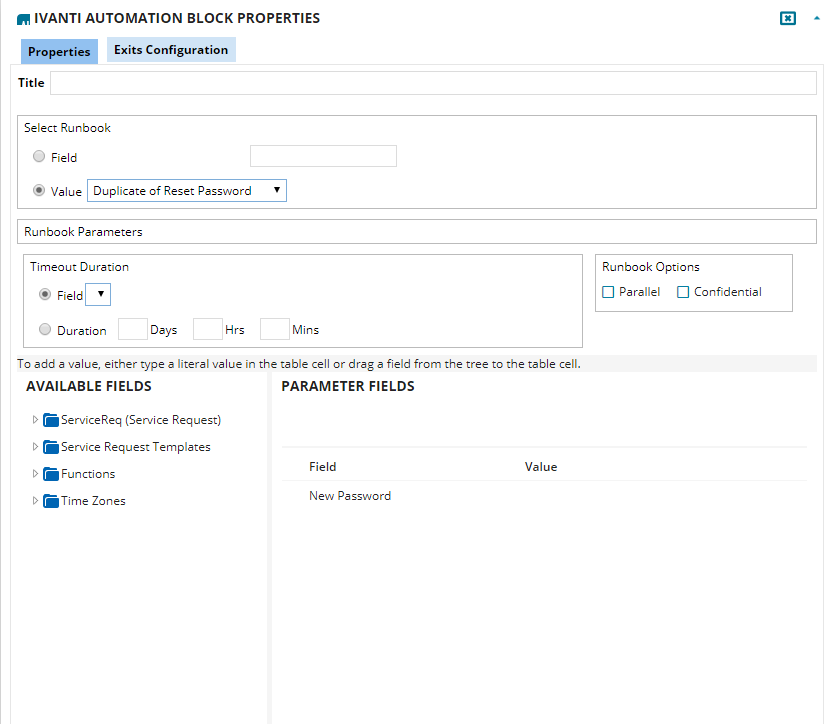Focus the Title input field
Image resolution: width=834 pixels, height=724 pixels.
point(433,83)
